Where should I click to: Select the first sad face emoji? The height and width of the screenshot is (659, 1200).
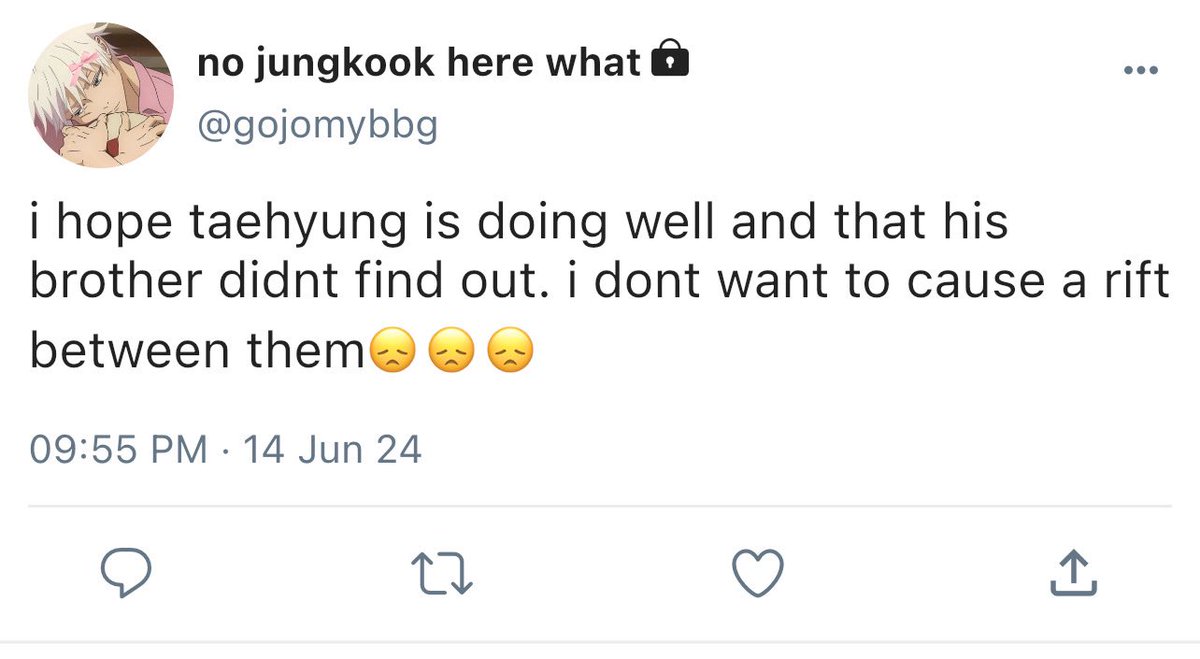click(394, 352)
